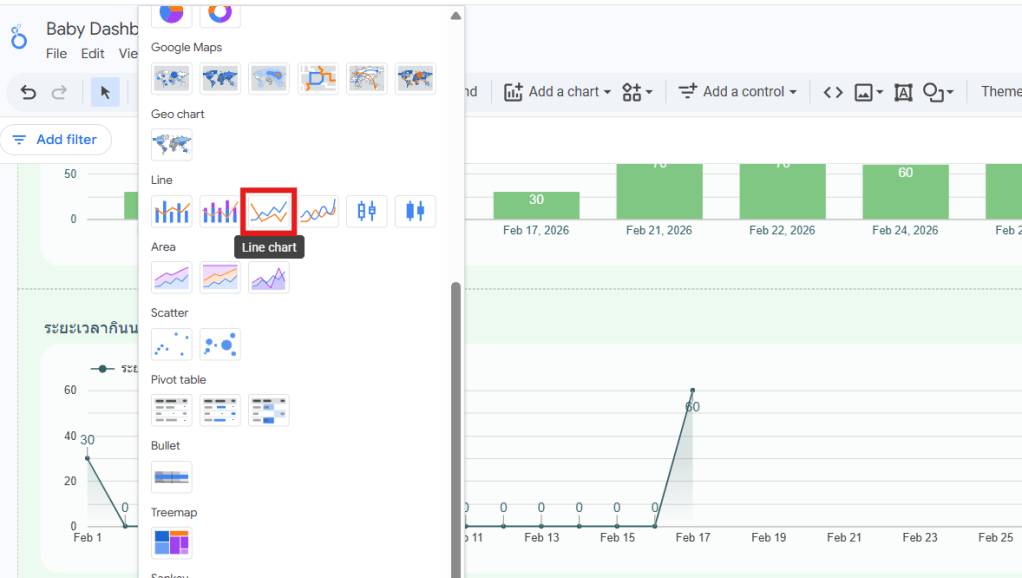Screen dimensions: 1022x578
Task: Pick the Geo chart thumbnail
Action: [171, 145]
